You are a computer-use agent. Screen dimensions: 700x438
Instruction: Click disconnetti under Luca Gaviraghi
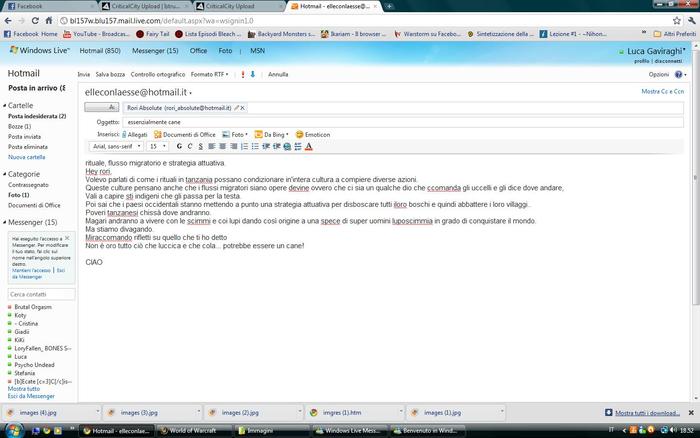(x=668, y=61)
